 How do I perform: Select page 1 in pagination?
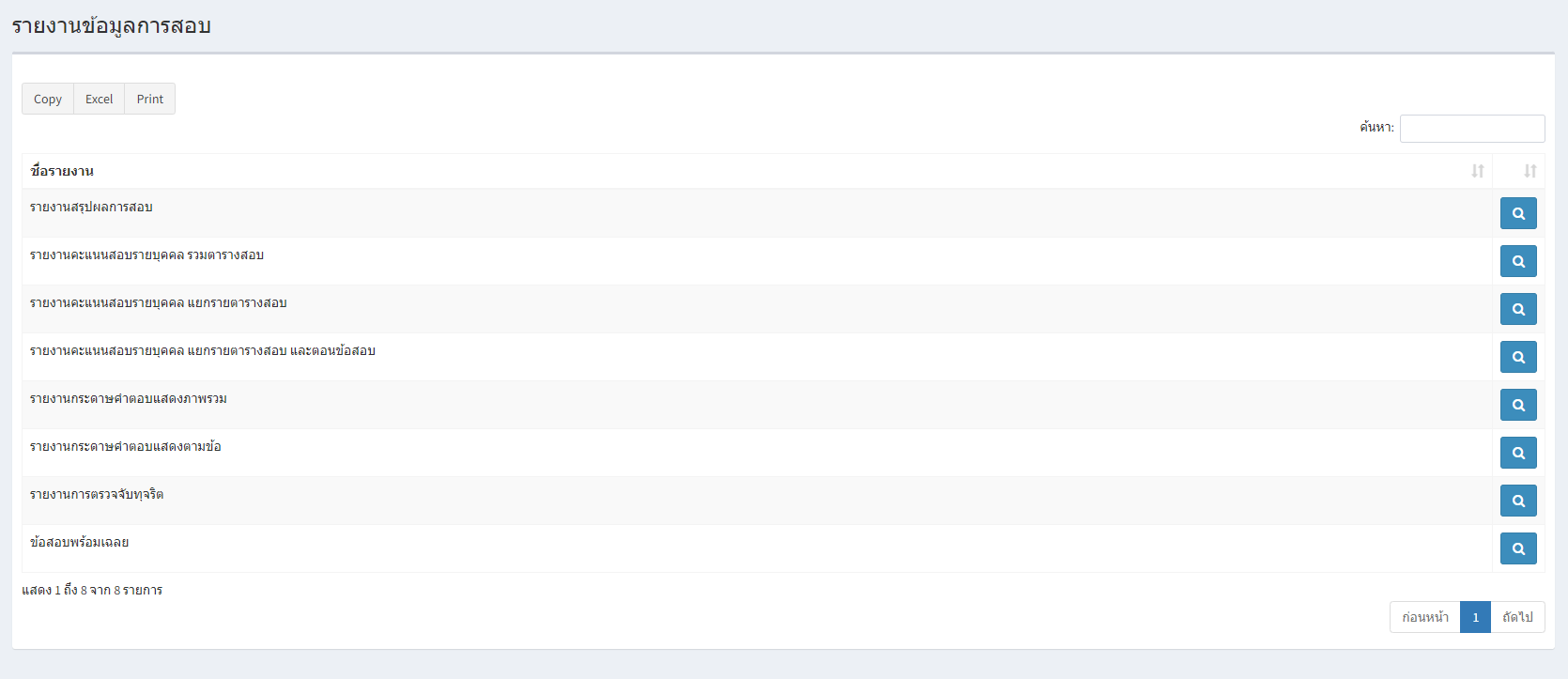click(x=1476, y=617)
